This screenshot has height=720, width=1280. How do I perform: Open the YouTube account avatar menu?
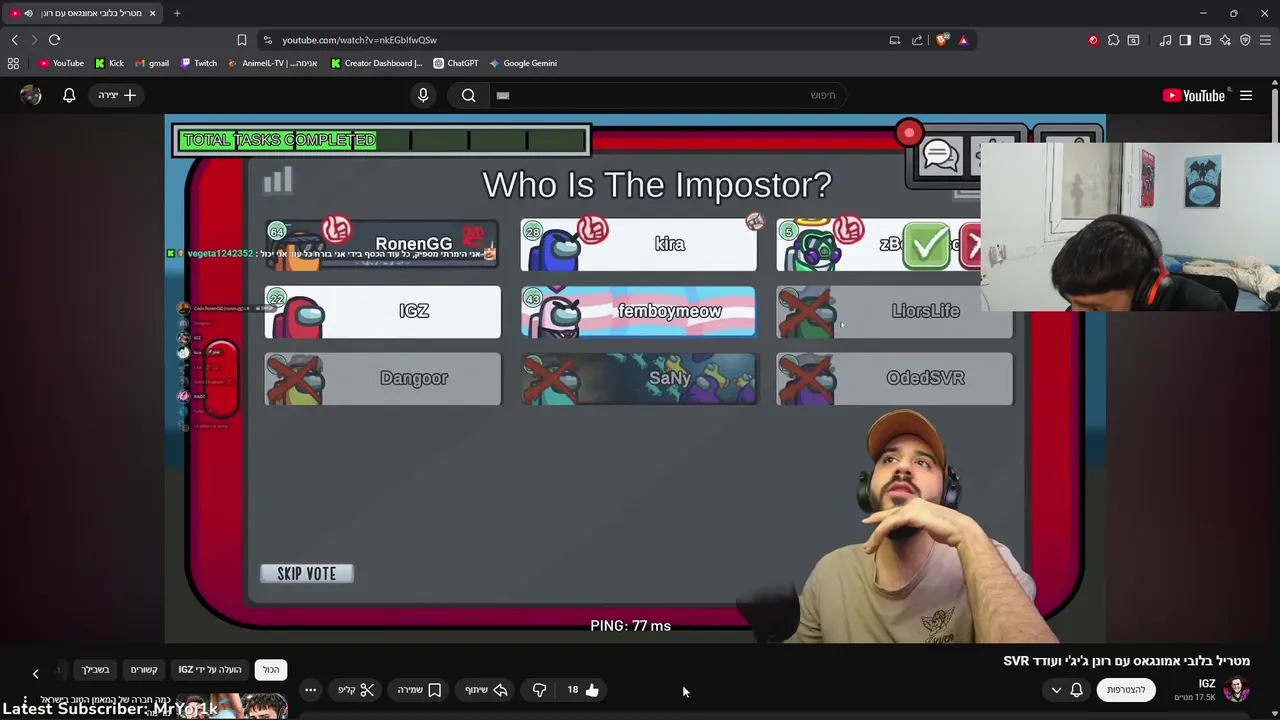31,95
